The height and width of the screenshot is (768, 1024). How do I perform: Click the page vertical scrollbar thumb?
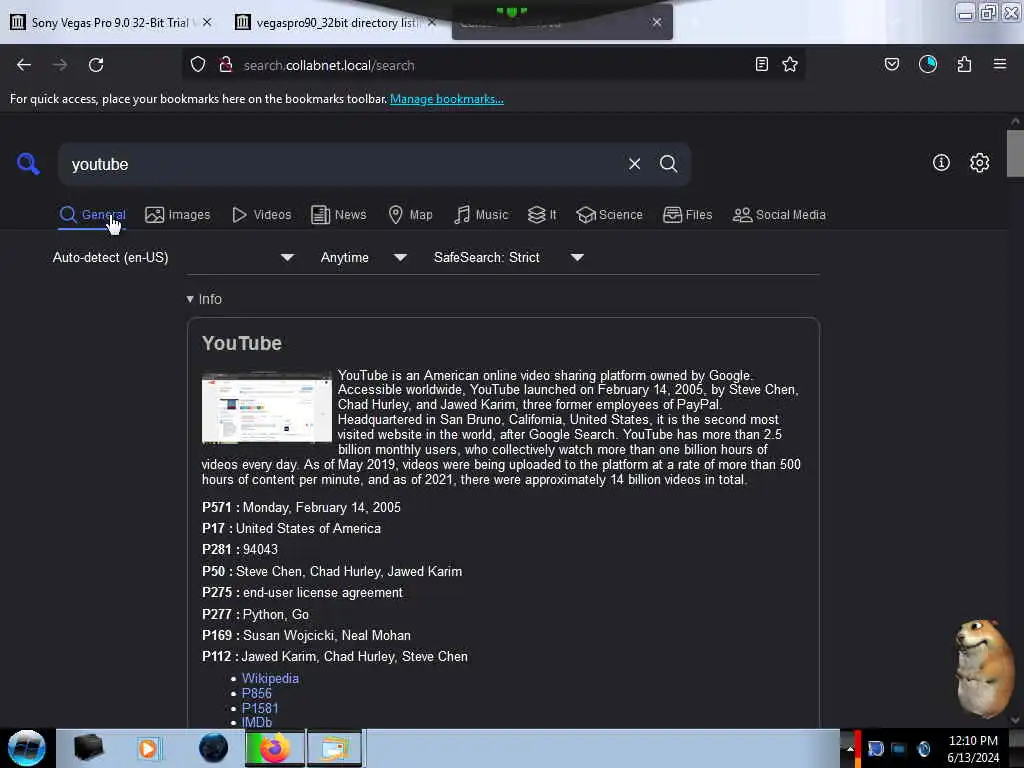click(1015, 153)
